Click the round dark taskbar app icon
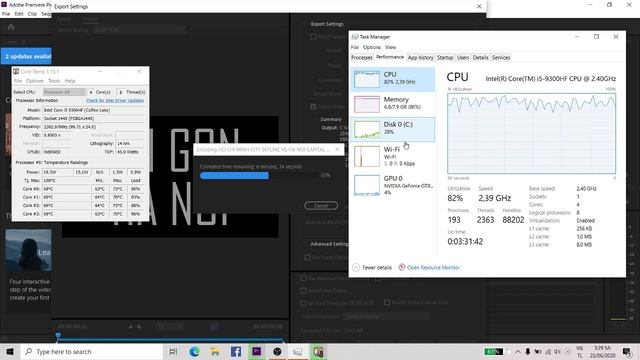The image size is (640, 360). click(277, 351)
